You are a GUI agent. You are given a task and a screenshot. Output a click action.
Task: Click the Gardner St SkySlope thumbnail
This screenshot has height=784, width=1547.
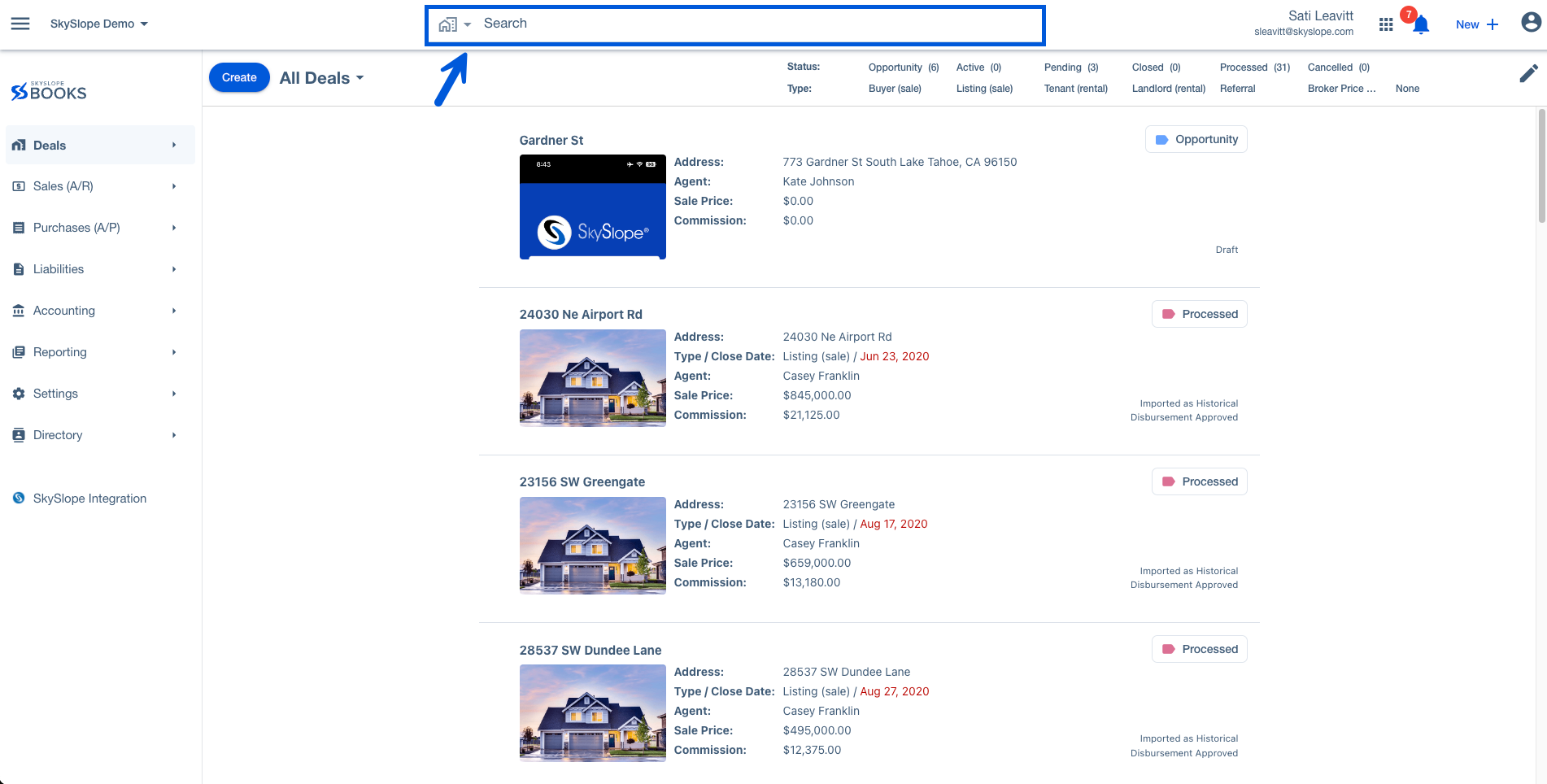pos(592,207)
